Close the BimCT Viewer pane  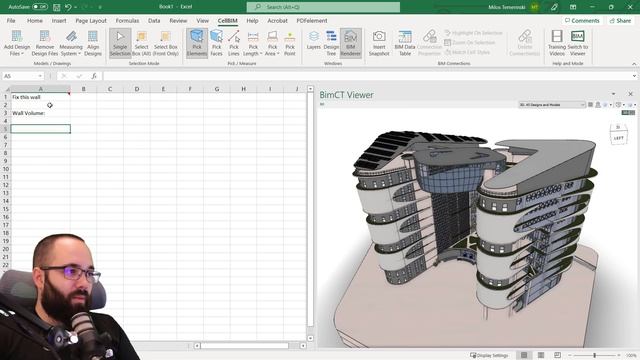(x=630, y=94)
